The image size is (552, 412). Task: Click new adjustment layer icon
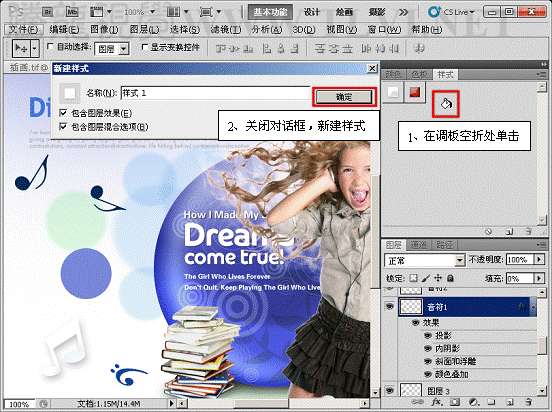click(x=473, y=402)
